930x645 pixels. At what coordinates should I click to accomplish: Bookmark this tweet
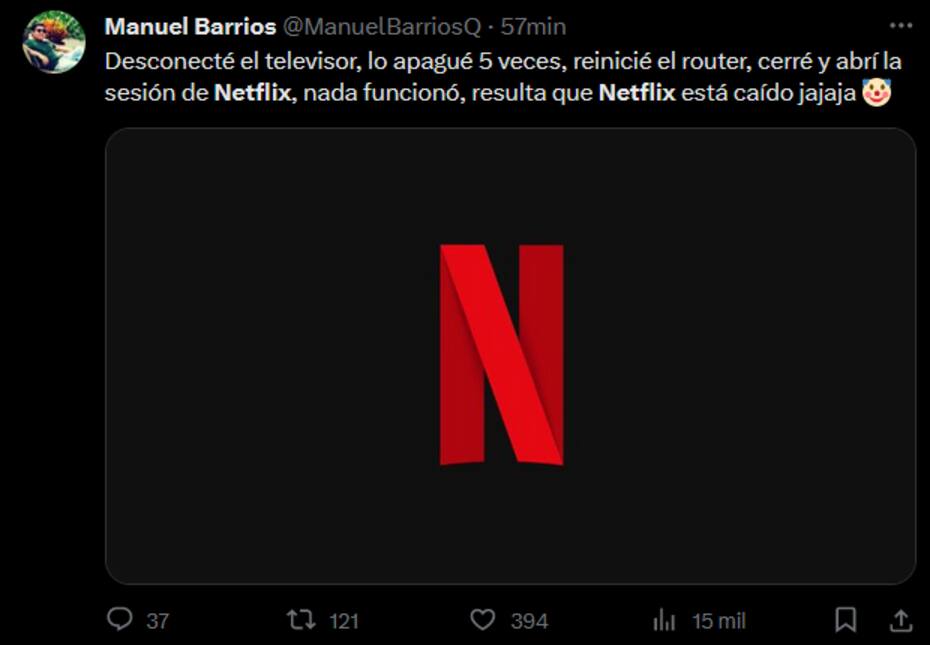(x=846, y=620)
